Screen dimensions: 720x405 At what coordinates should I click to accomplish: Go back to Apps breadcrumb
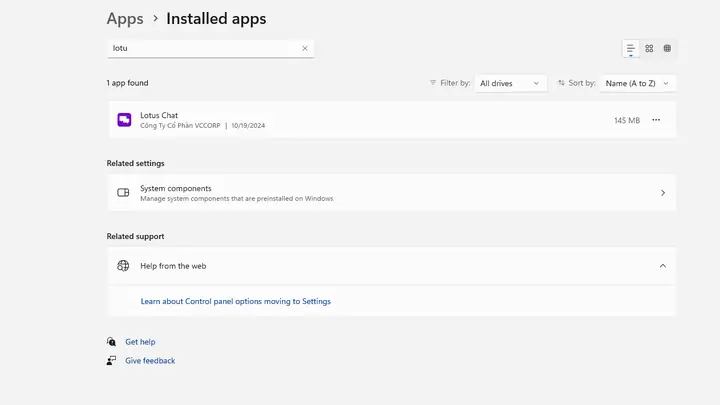[x=125, y=19]
